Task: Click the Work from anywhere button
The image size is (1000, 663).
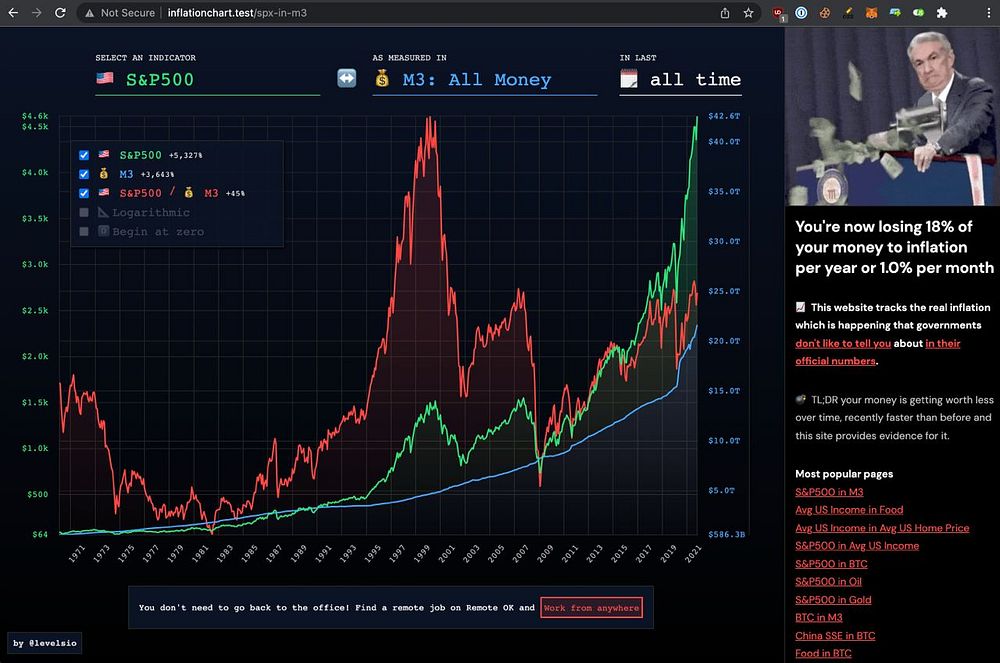Action: (591, 608)
